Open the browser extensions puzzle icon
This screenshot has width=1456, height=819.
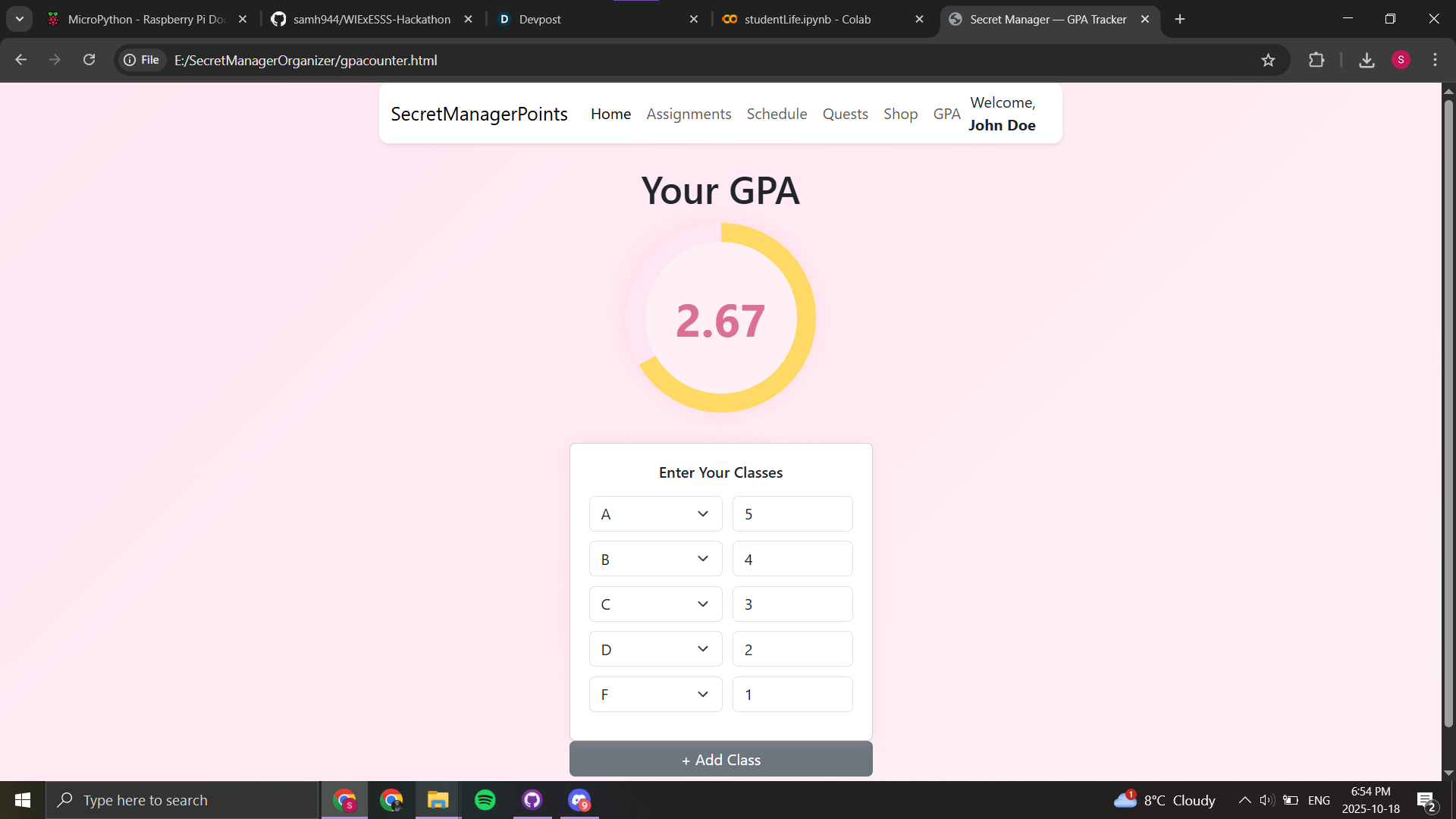click(1316, 60)
